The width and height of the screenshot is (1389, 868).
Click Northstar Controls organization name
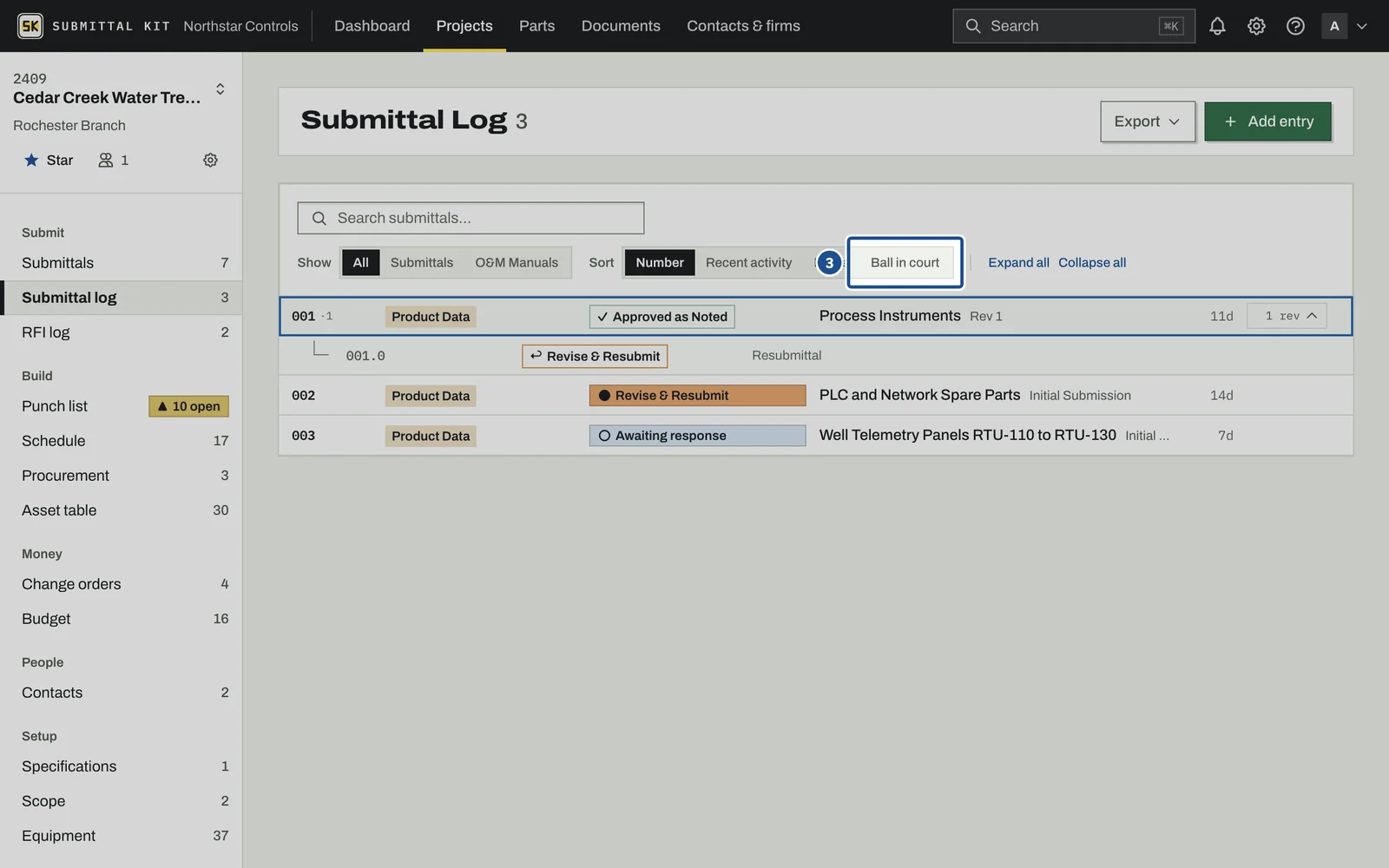click(240, 26)
